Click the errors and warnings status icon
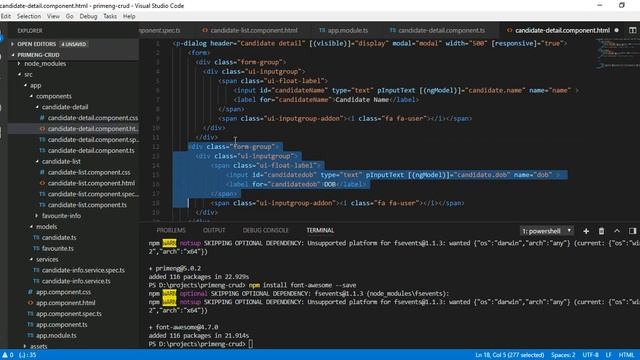The image size is (640, 360). pyautogui.click(x=7, y=355)
